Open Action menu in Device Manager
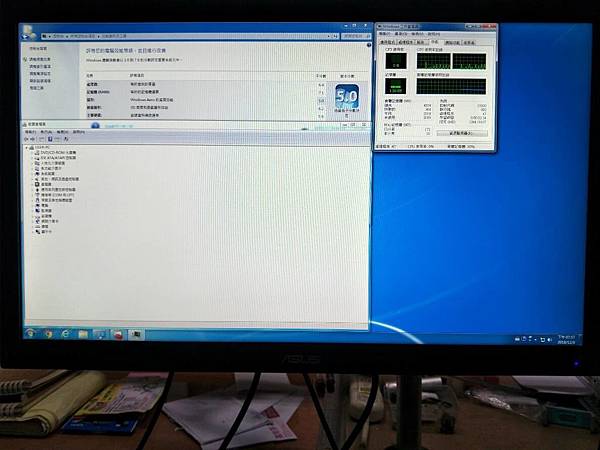 coord(46,132)
